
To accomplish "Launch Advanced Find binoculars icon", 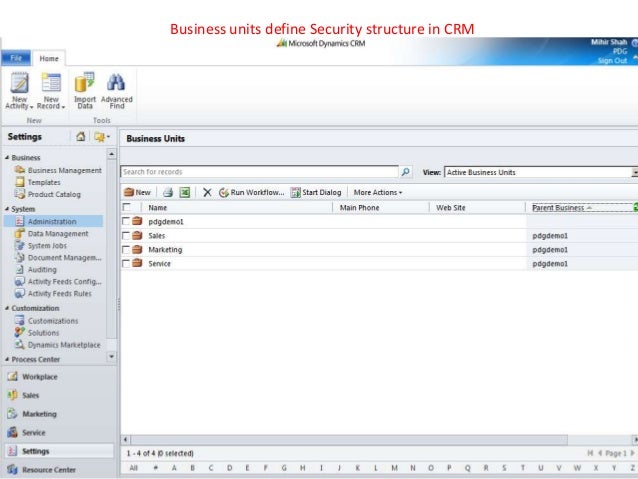I will (x=116, y=83).
